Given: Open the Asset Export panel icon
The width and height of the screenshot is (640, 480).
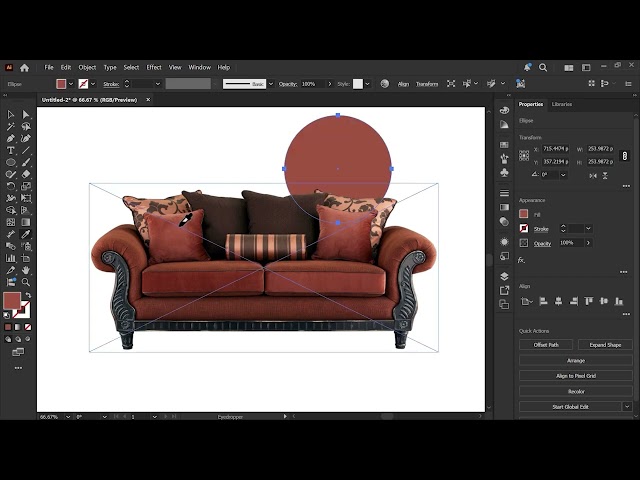Looking at the screenshot, I should [x=504, y=290].
